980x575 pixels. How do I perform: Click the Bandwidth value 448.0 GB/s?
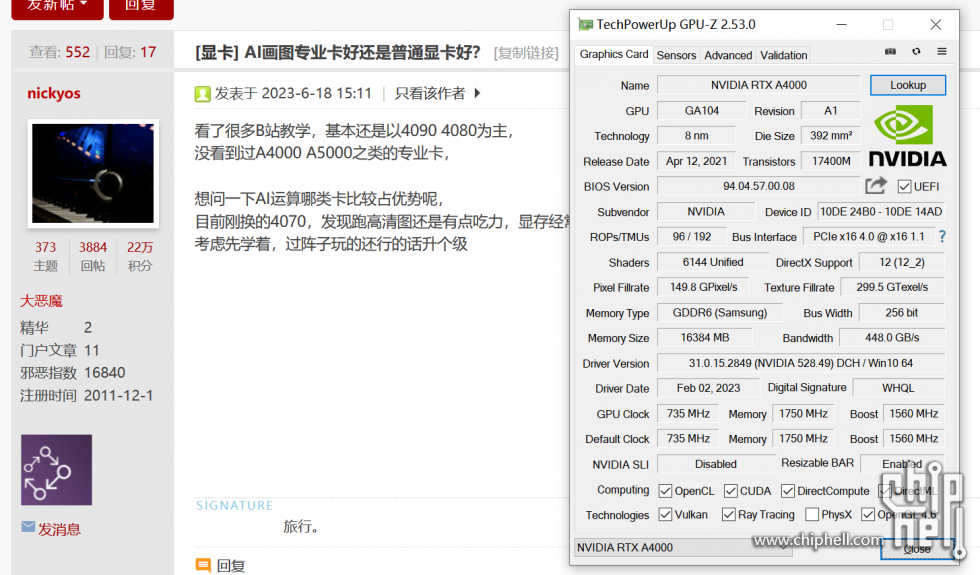tap(892, 338)
